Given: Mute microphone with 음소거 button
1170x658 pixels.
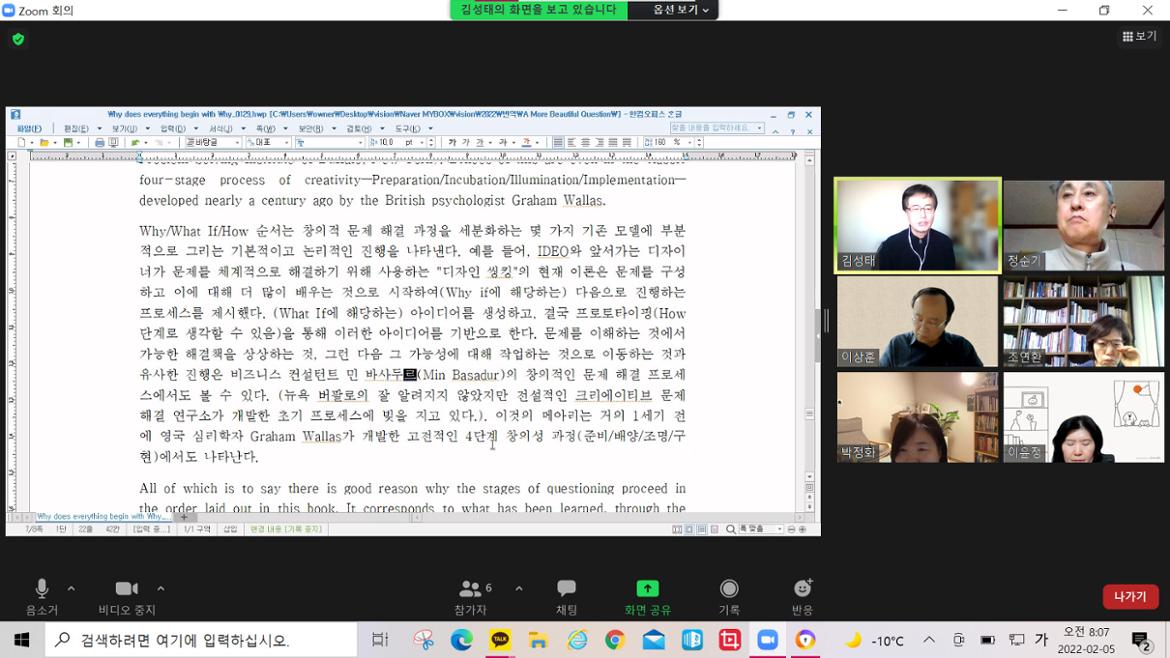Looking at the screenshot, I should coord(41,596).
